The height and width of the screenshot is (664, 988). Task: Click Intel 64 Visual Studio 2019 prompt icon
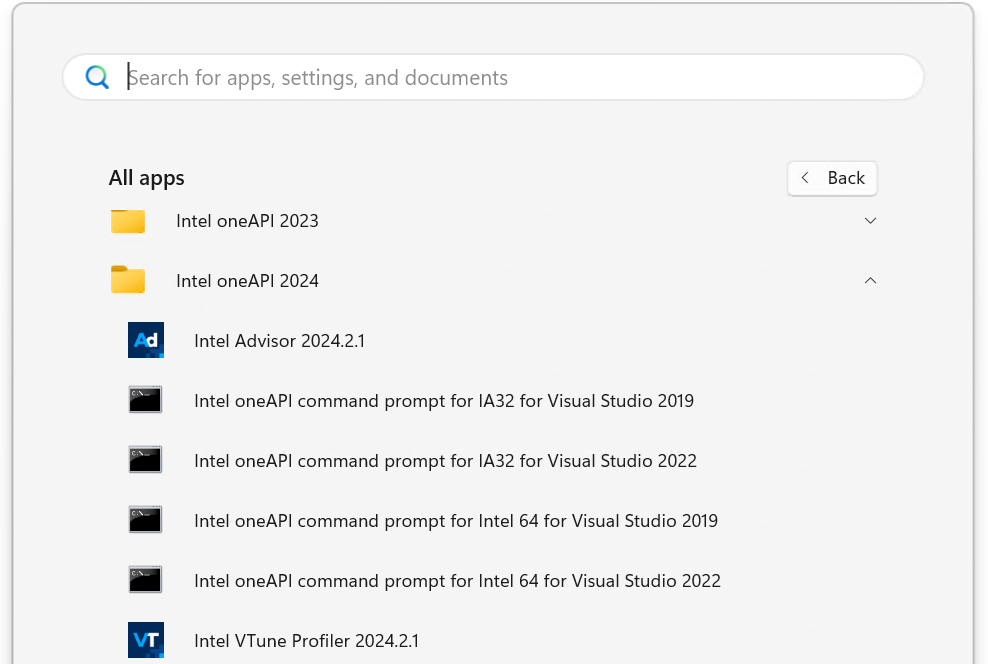point(146,520)
